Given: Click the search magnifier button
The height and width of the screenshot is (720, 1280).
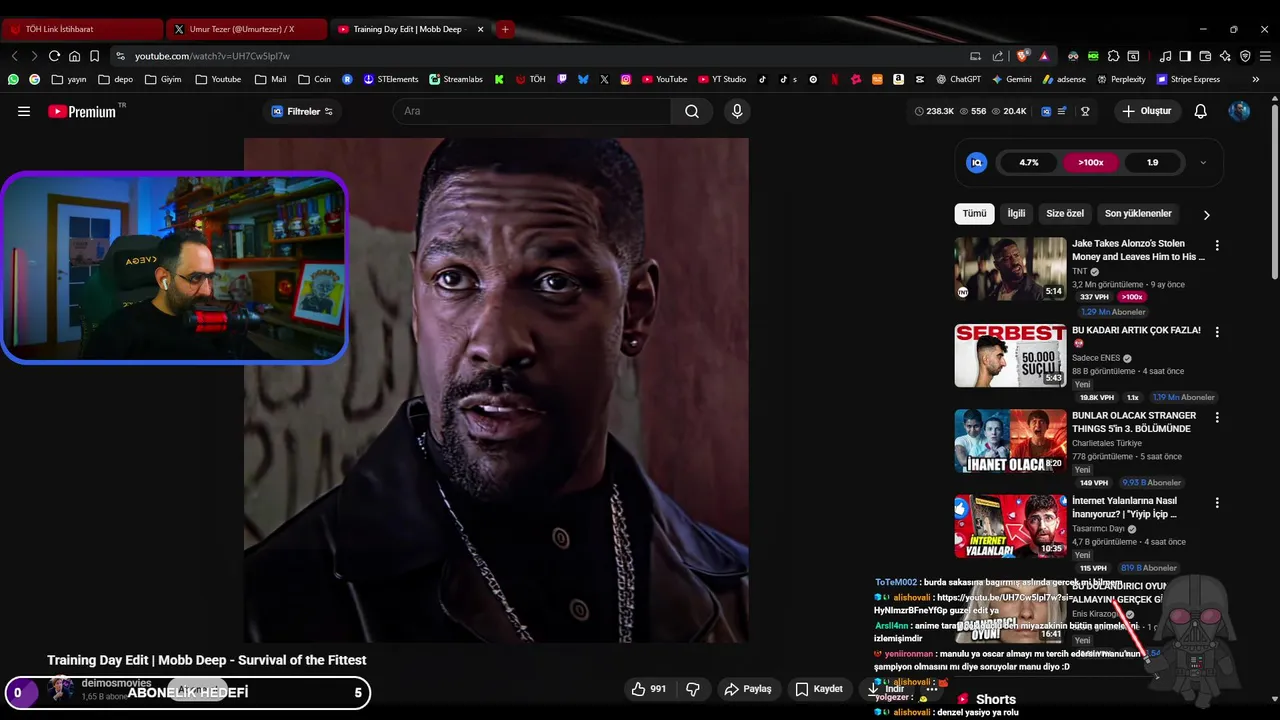Looking at the screenshot, I should click(691, 111).
